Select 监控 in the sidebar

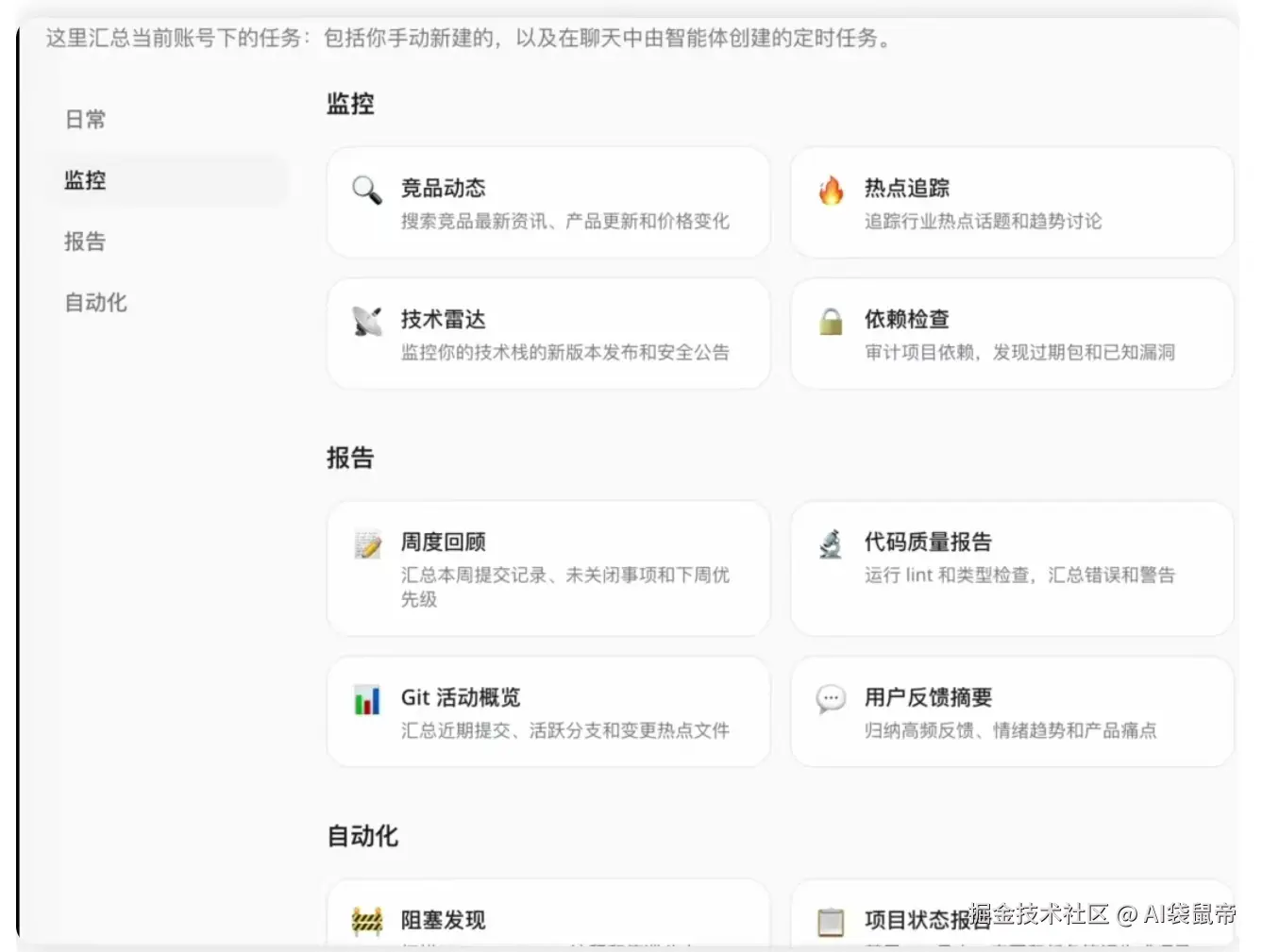click(84, 180)
